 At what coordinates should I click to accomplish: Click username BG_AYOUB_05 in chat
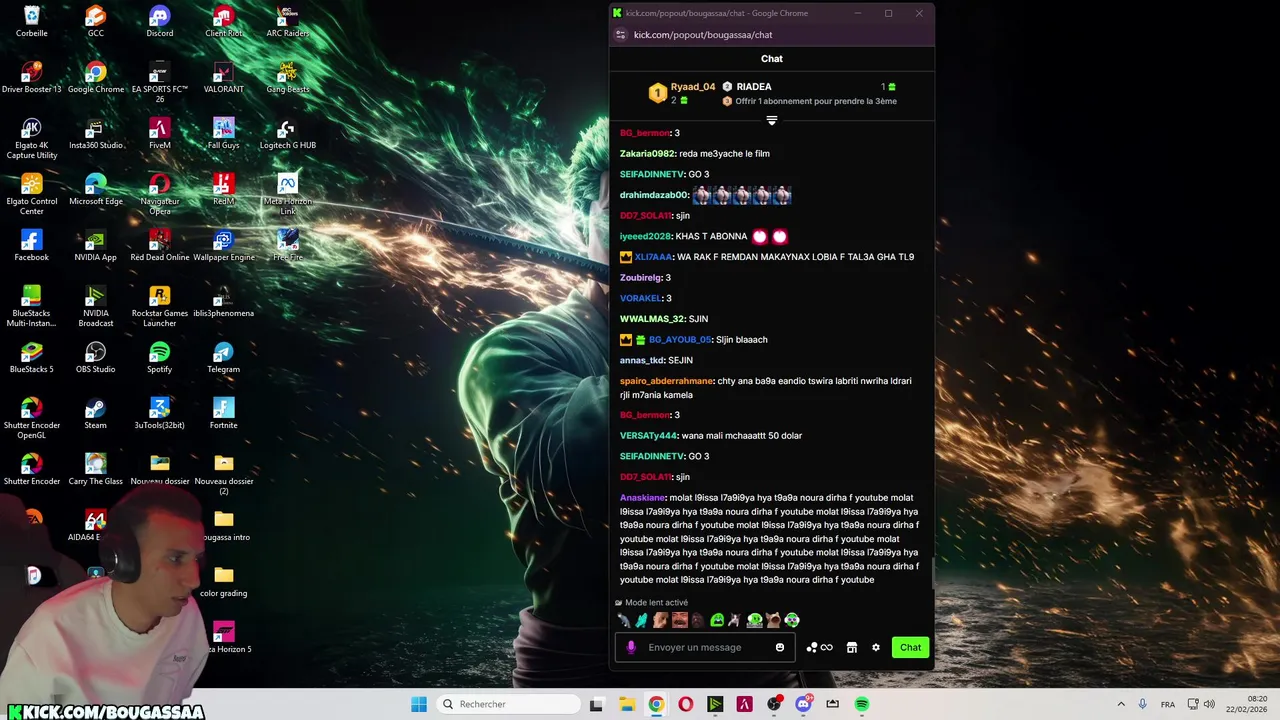coord(680,340)
